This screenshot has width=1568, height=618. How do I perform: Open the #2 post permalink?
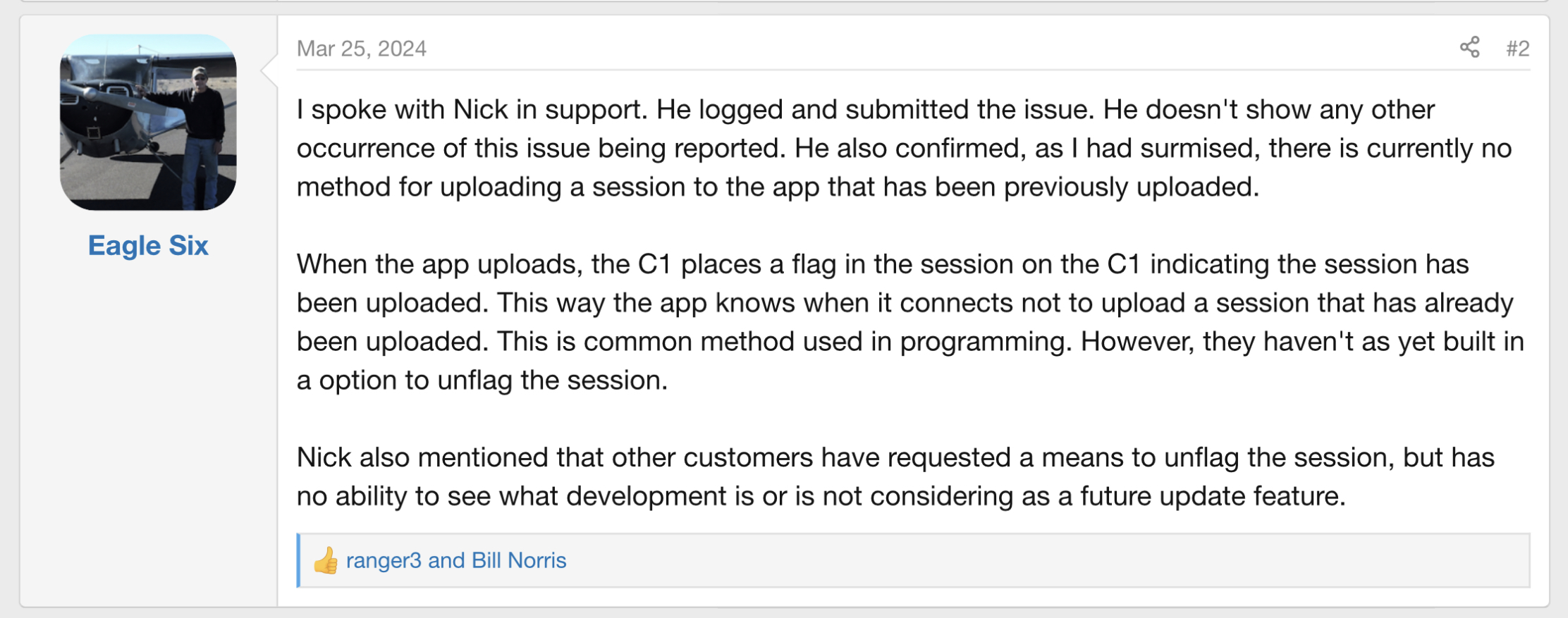1517,49
